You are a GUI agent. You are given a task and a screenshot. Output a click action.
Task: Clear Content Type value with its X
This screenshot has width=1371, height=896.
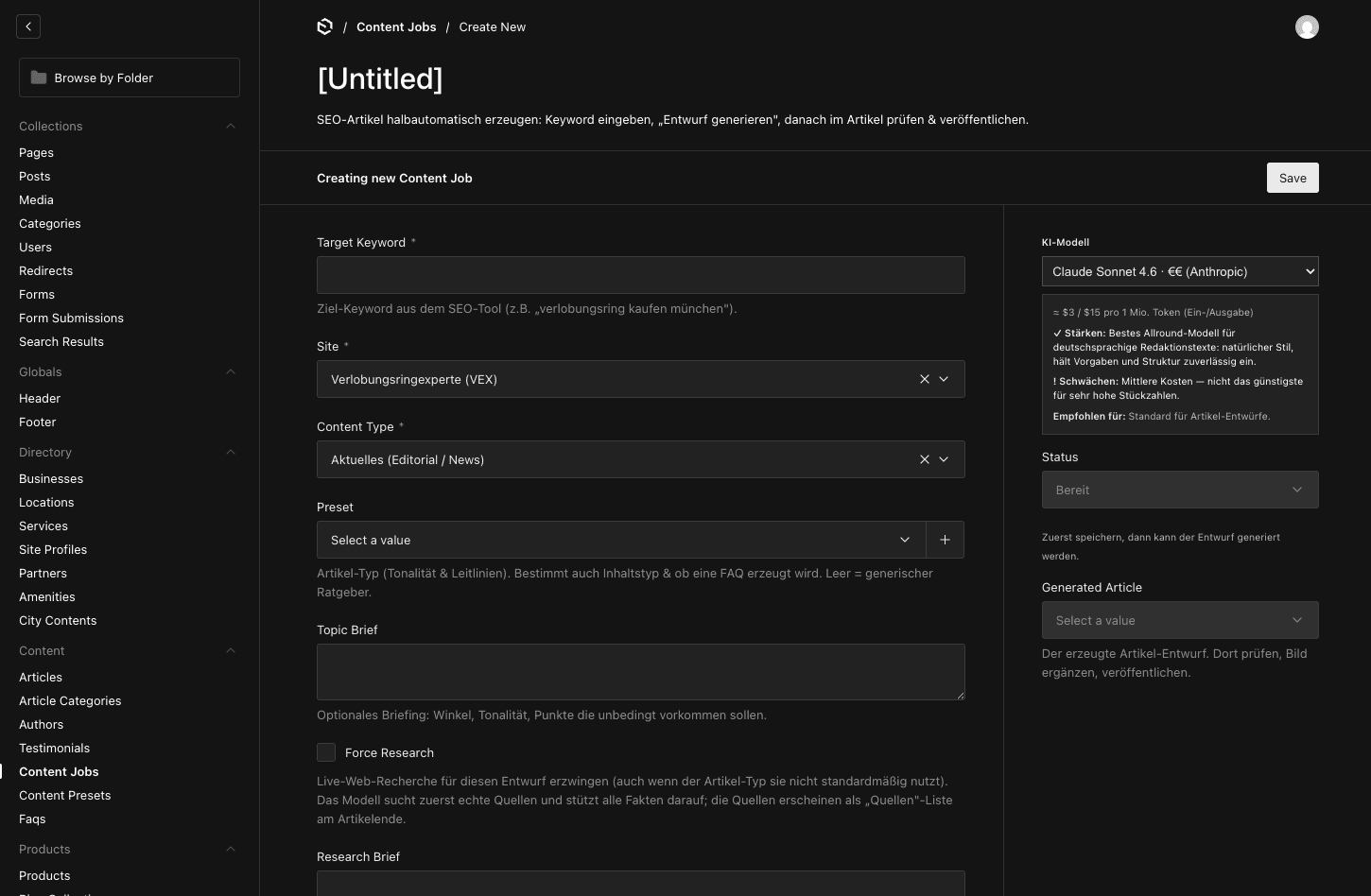(x=925, y=459)
